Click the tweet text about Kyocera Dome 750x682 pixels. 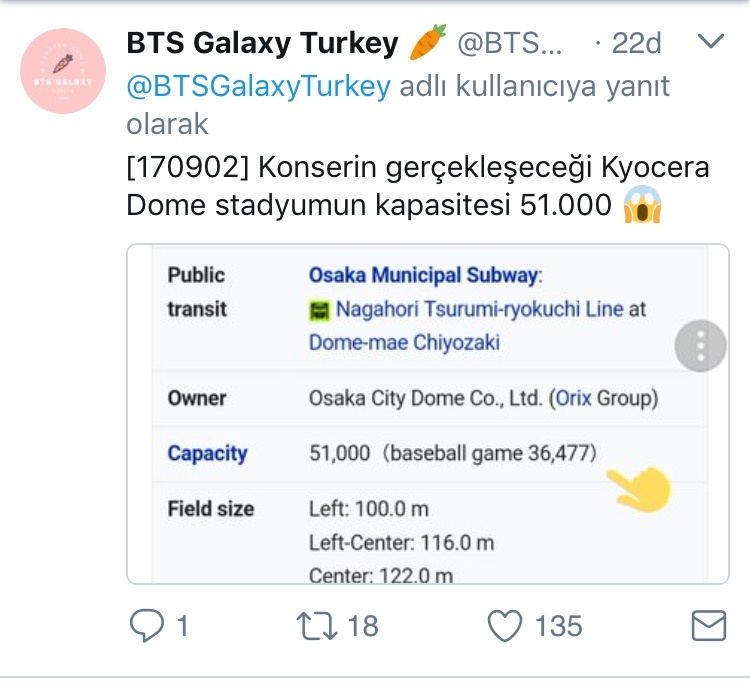pos(416,186)
